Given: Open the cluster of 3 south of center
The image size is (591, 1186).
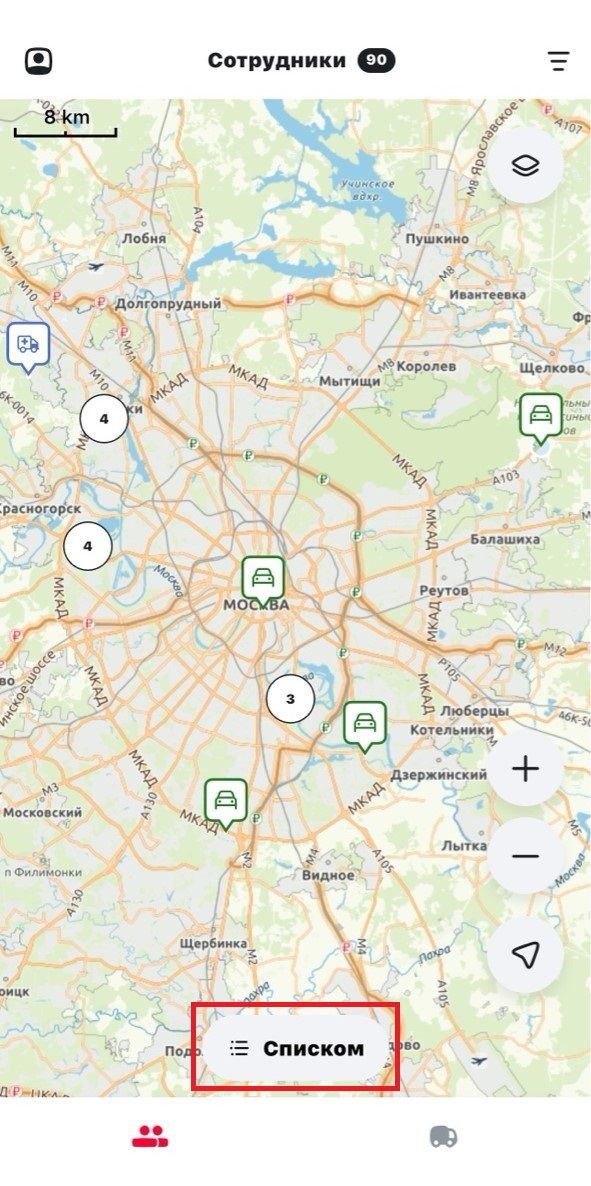Looking at the screenshot, I should pos(291,700).
